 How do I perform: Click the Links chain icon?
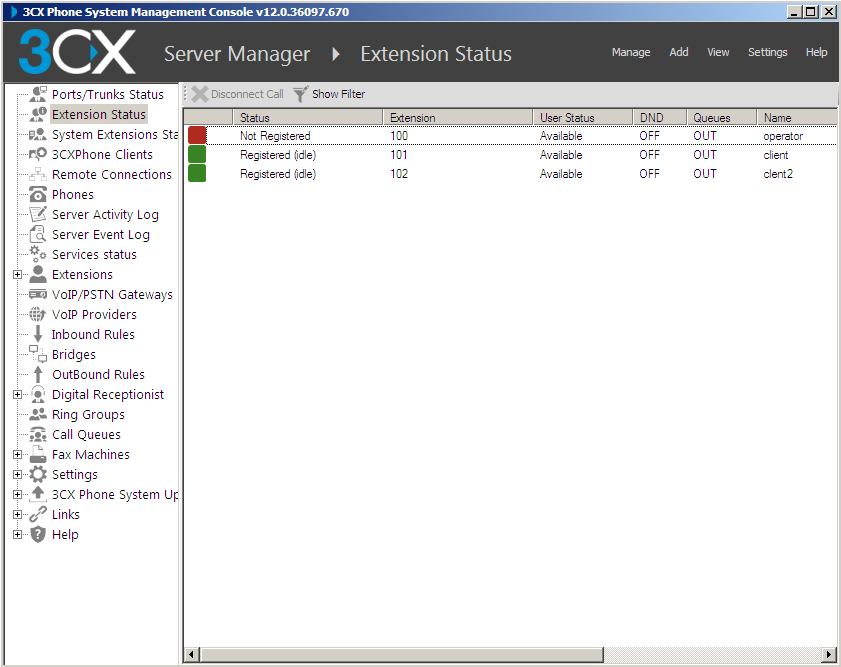[x=38, y=514]
